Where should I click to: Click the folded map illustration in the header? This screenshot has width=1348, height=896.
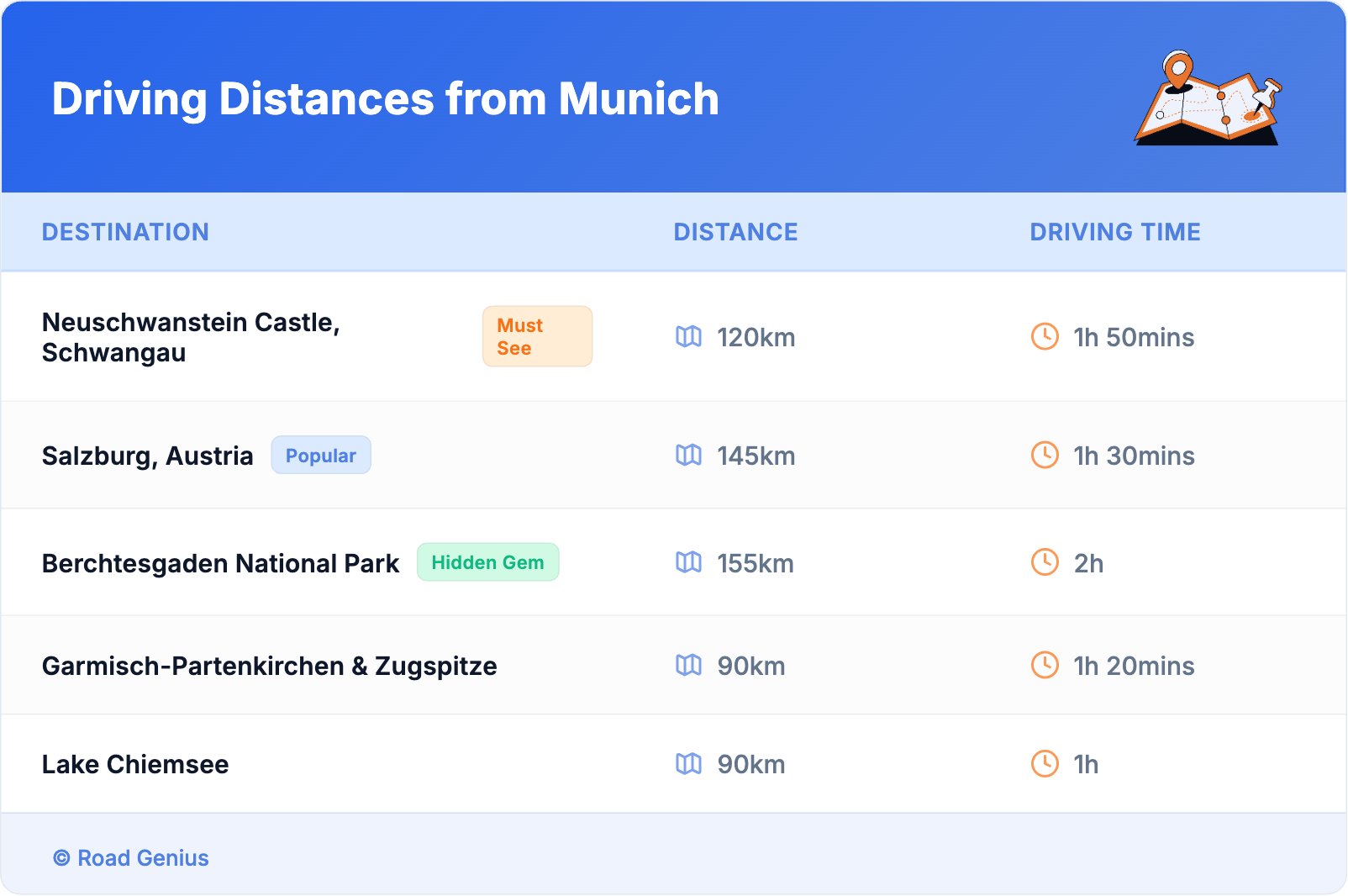[1207, 99]
